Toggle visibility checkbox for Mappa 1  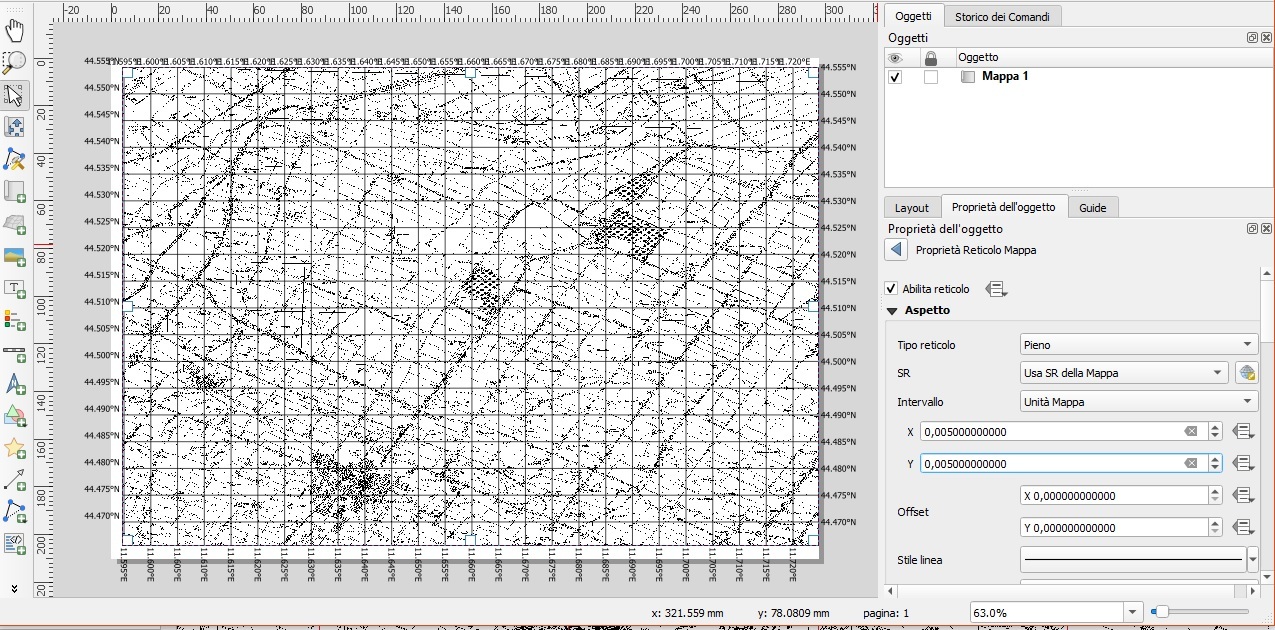pyautogui.click(x=895, y=77)
